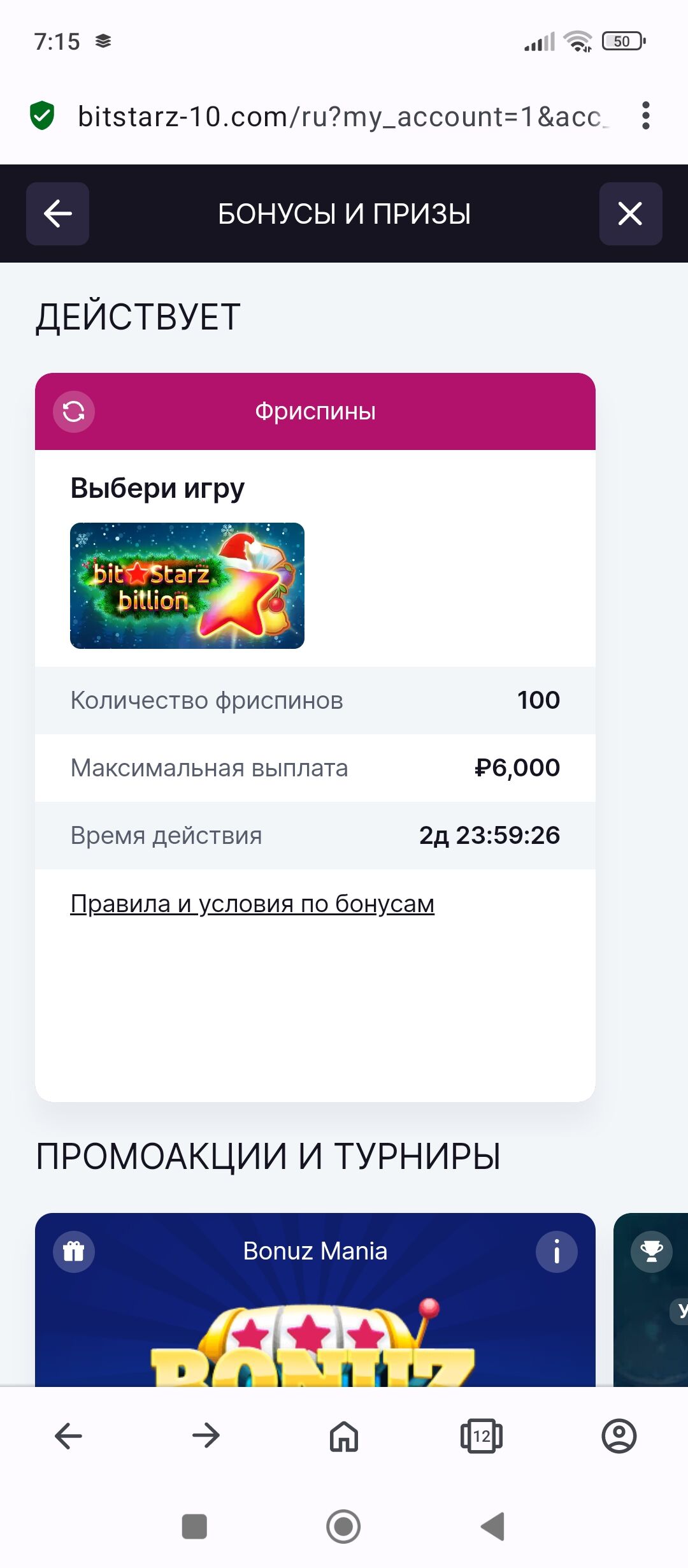Open the info icon on Bonuz Mania
688x1568 pixels.
557,1251
